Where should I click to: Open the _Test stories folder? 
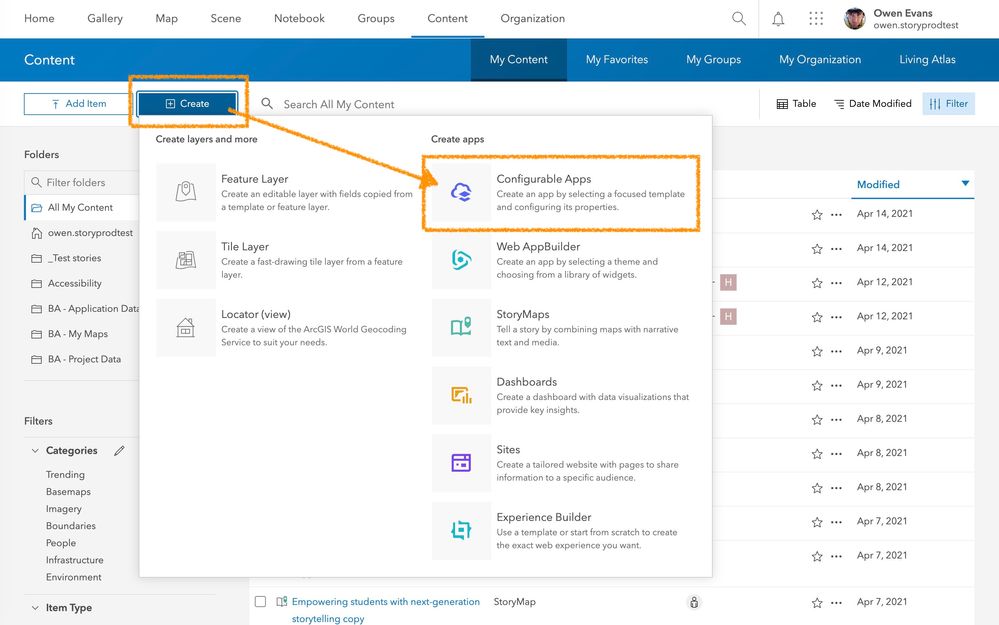coord(77,258)
